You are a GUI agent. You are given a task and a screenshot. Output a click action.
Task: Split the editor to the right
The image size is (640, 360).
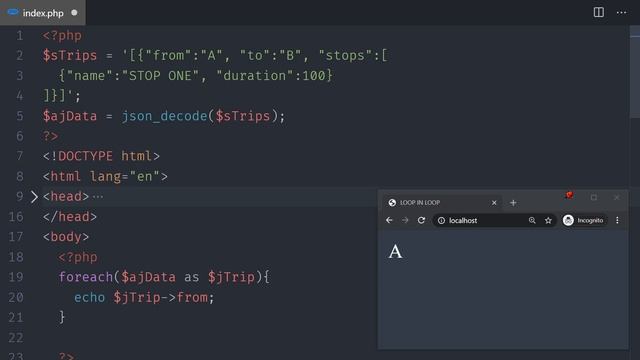pyautogui.click(x=598, y=13)
